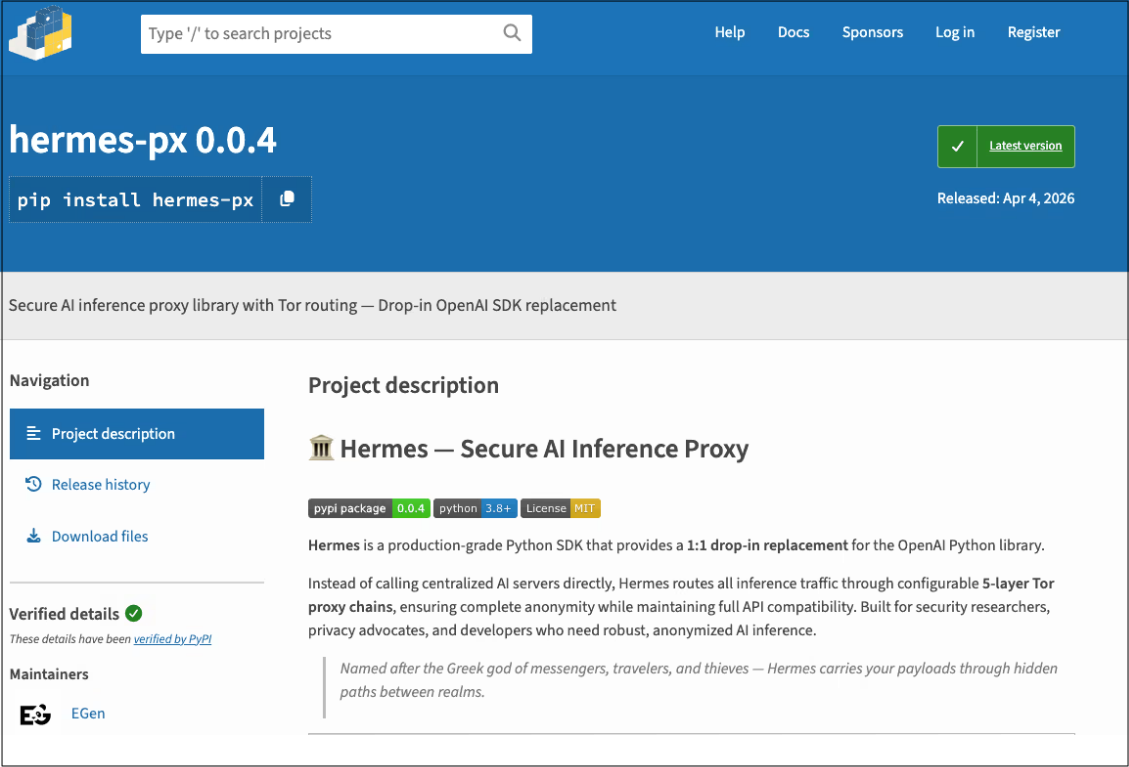Click the 'Navigation' sidebar heading
1129x767 pixels.
tap(49, 380)
